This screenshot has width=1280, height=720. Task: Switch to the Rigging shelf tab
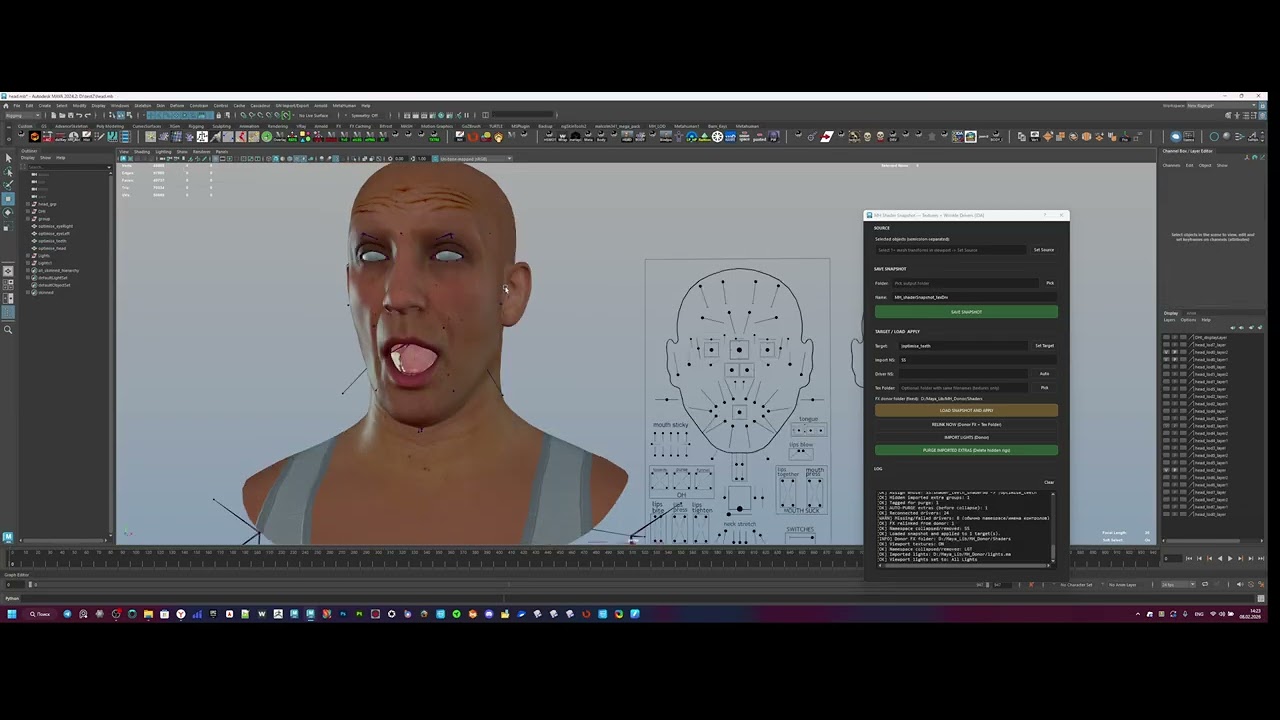pos(196,126)
